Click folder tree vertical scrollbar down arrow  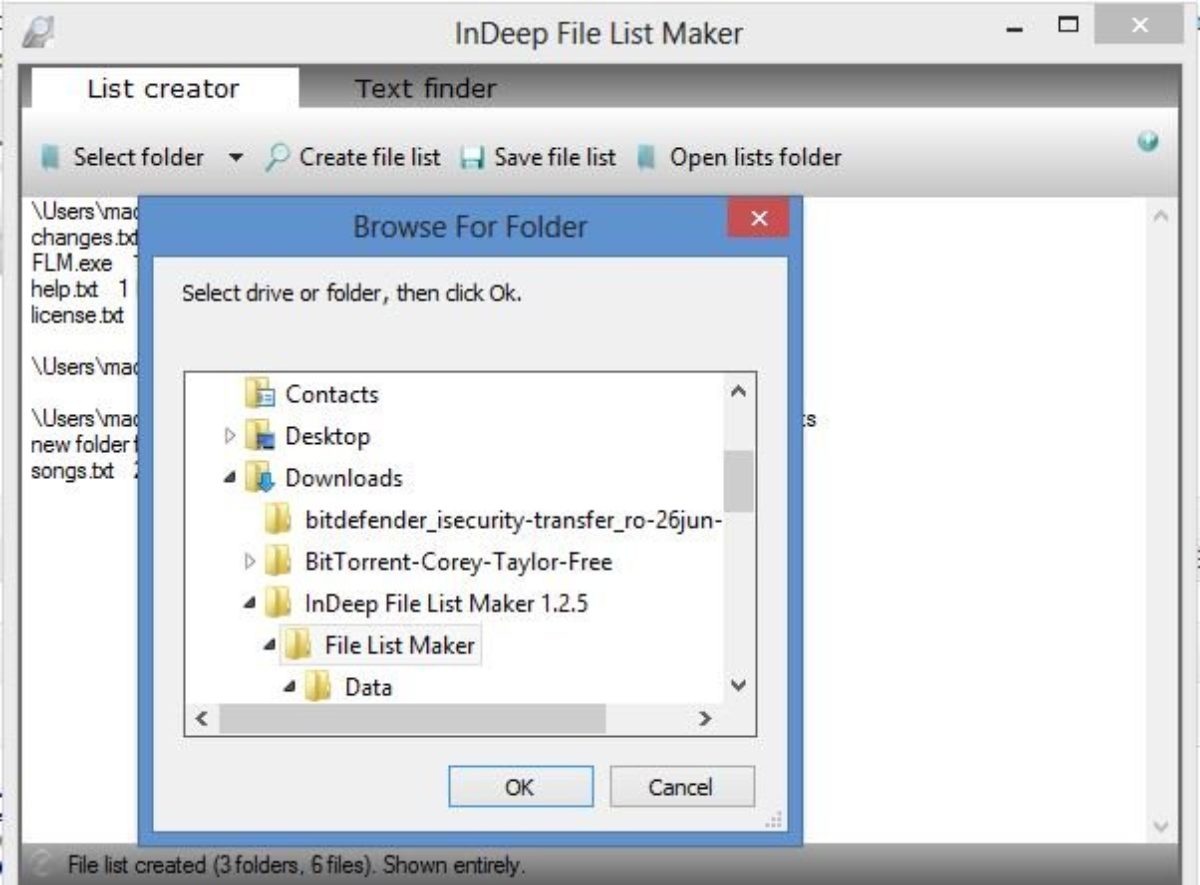click(x=739, y=685)
